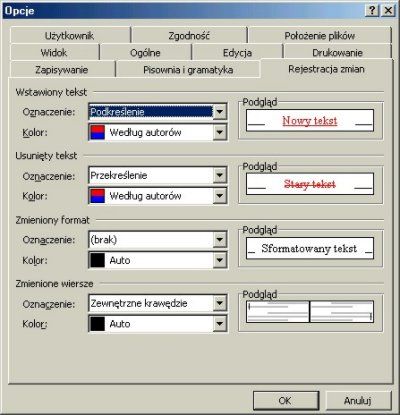Go to the Ogólne tab
The image size is (400, 415).
[x=145, y=52]
